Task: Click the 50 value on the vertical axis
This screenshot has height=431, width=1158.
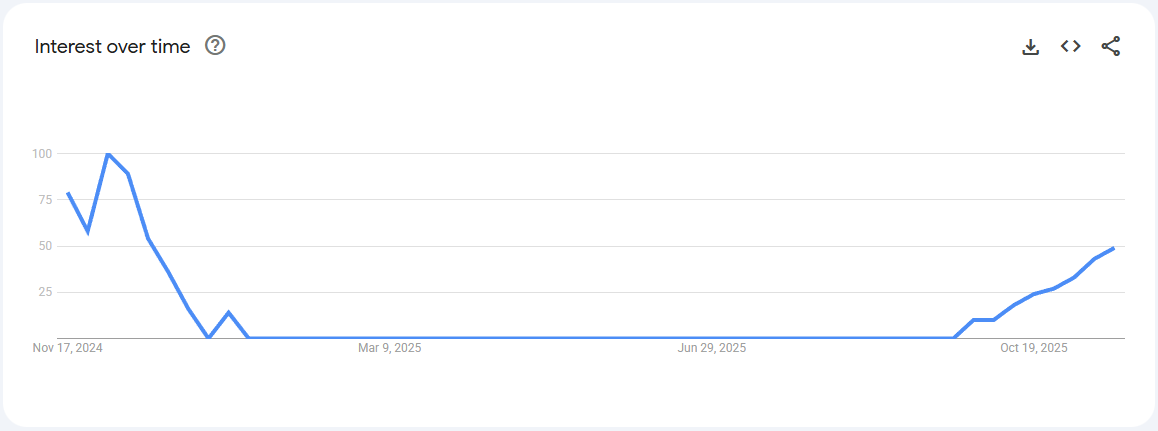Action: (44, 246)
